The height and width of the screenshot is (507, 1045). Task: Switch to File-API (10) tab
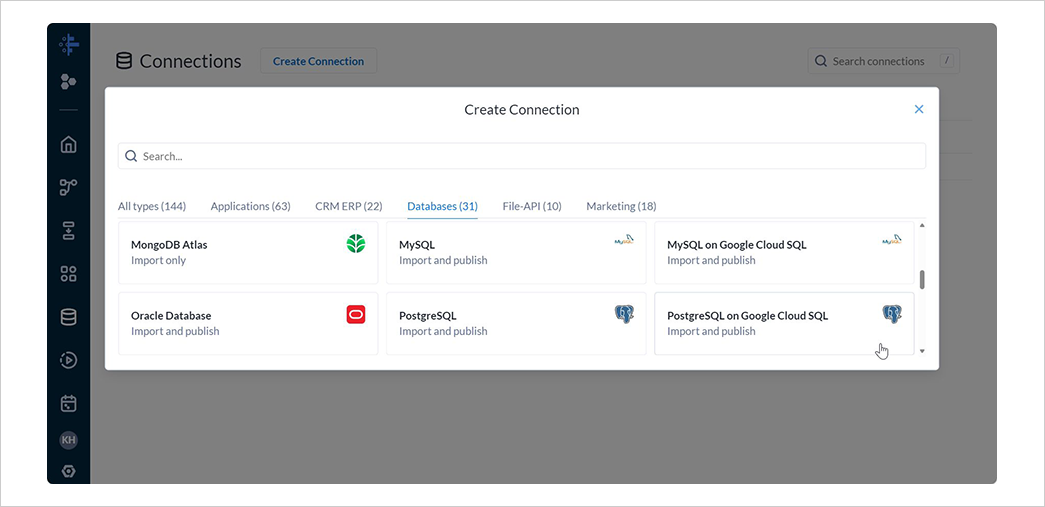tap(532, 206)
